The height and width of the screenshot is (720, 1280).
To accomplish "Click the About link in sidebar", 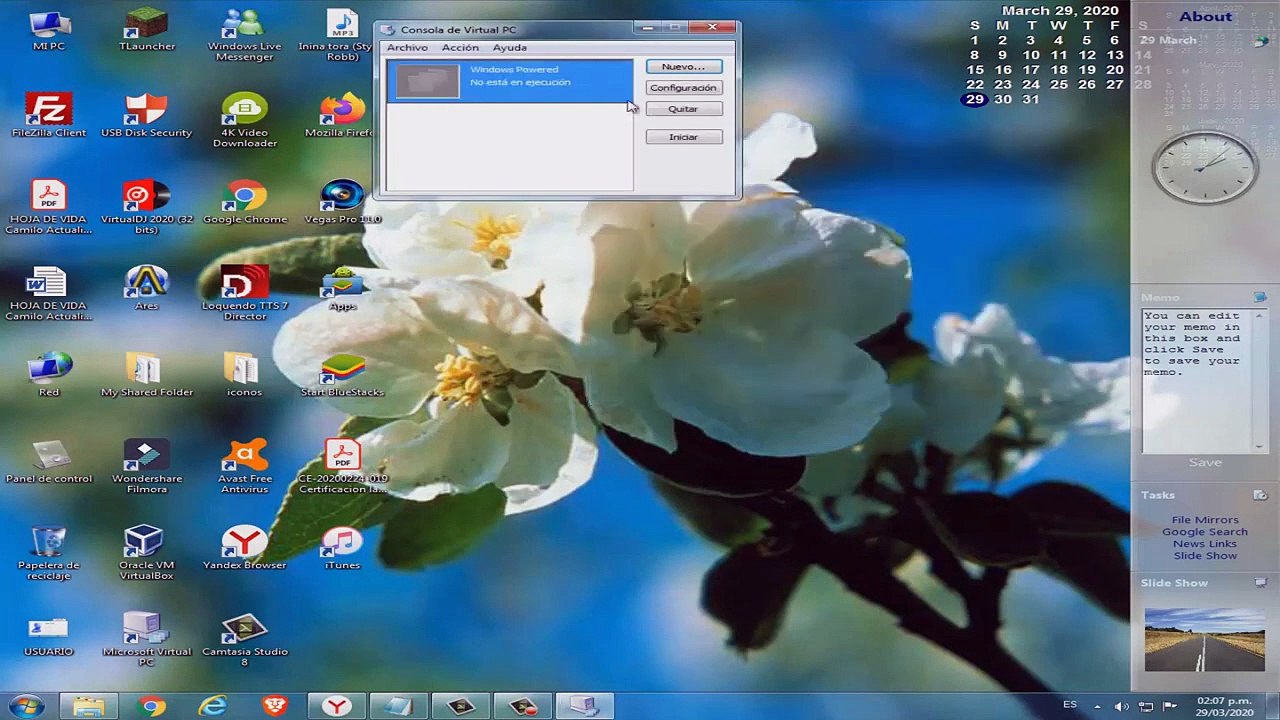I will click(1205, 16).
